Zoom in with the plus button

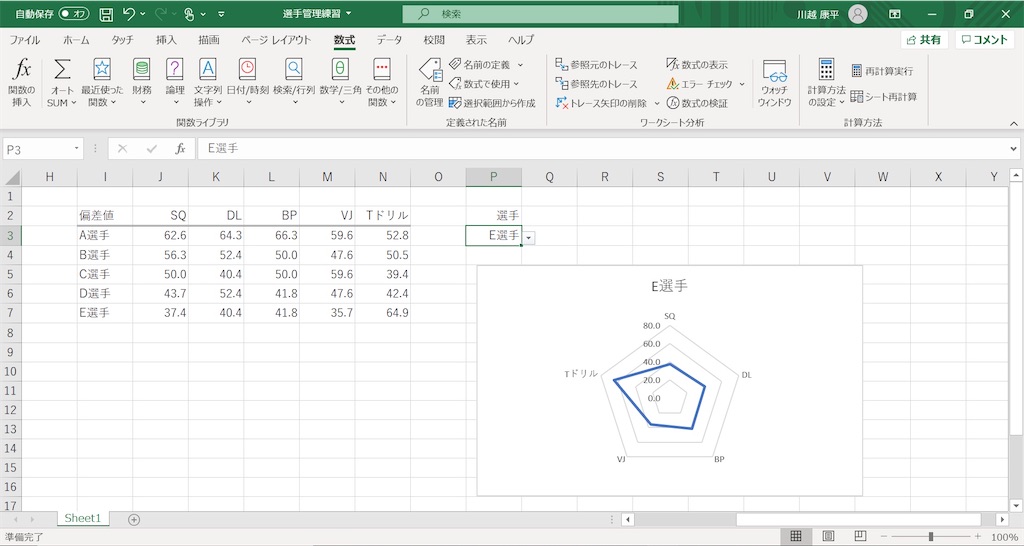point(978,537)
